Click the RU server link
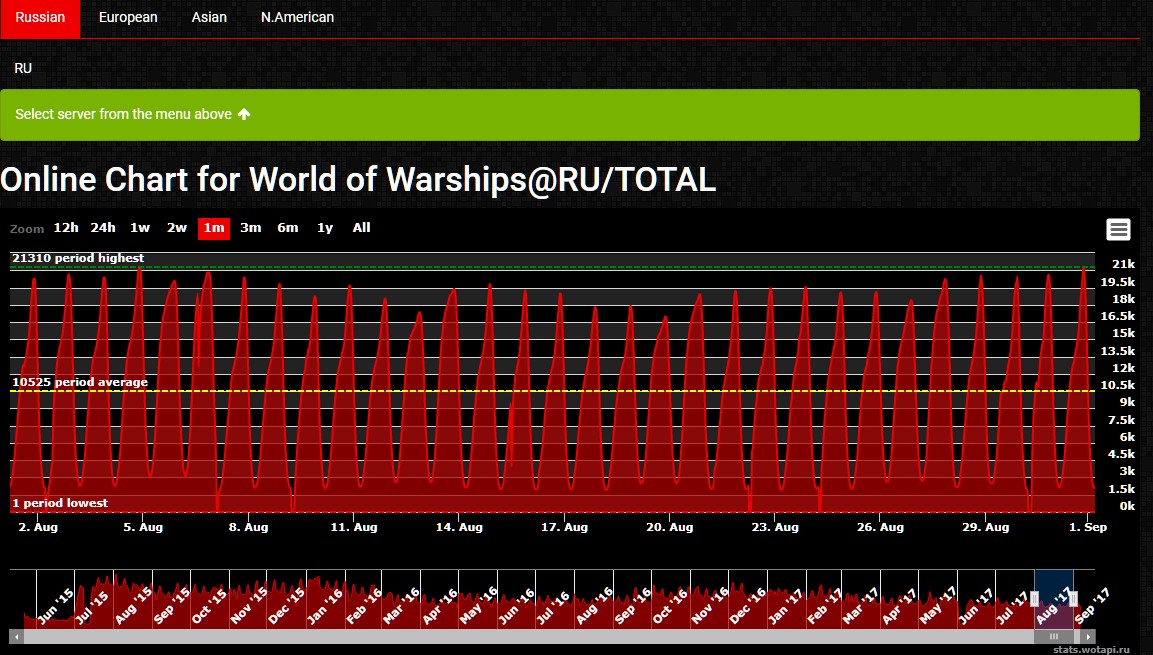The height and width of the screenshot is (655, 1153). (23, 68)
